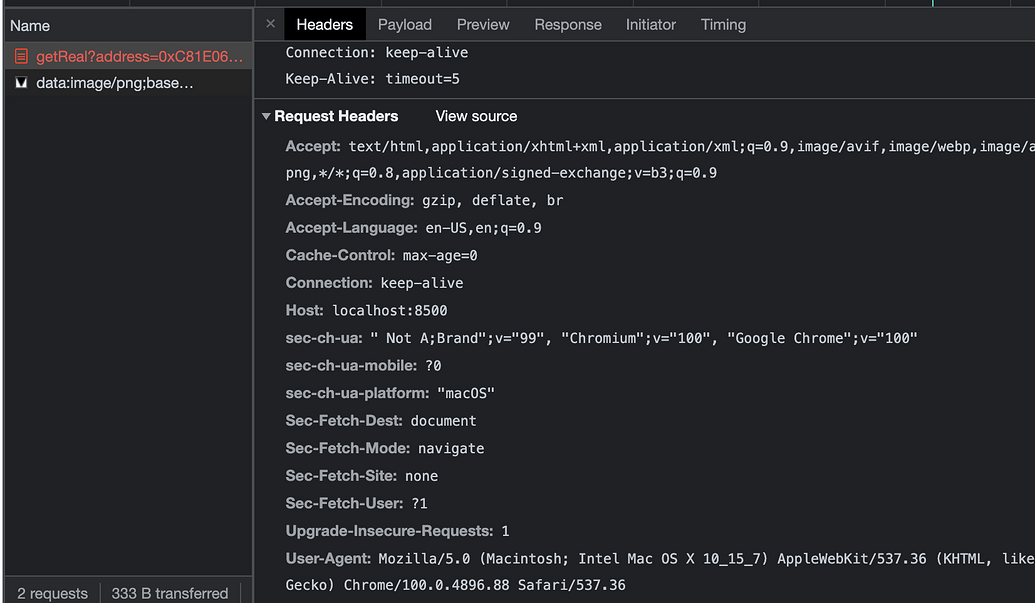This screenshot has height=603, width=1035.
Task: Click the 333 B transferred status text
Action: [x=169, y=593]
